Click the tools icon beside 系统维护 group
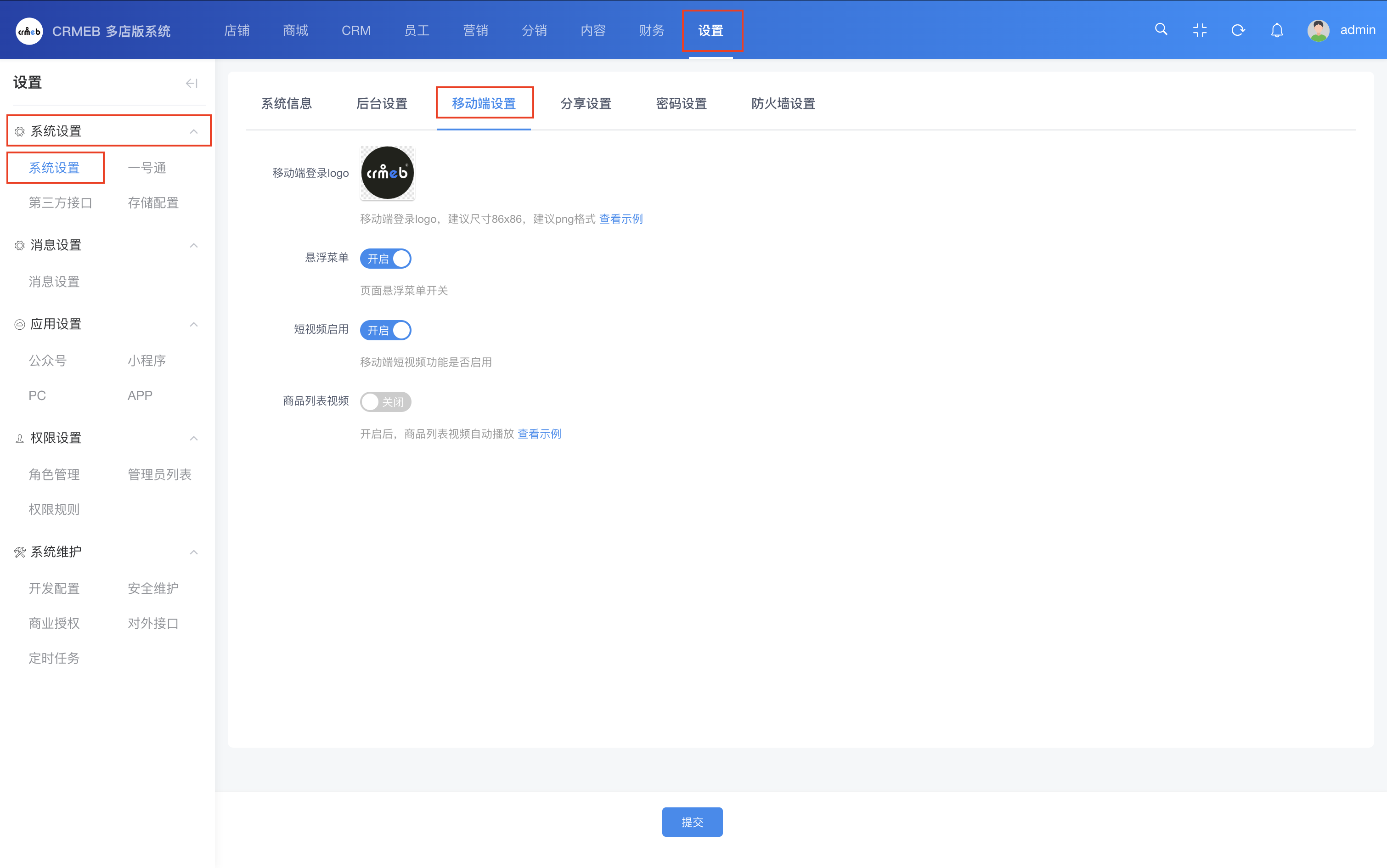The height and width of the screenshot is (868, 1387). (x=19, y=552)
